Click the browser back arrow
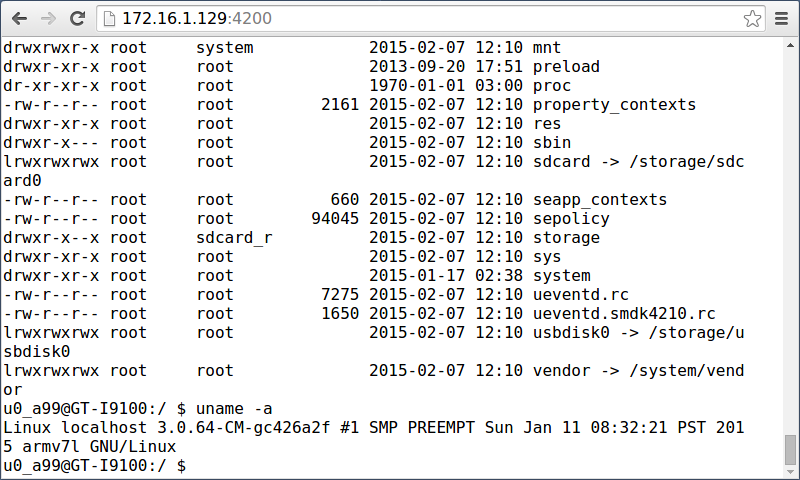 point(19,19)
